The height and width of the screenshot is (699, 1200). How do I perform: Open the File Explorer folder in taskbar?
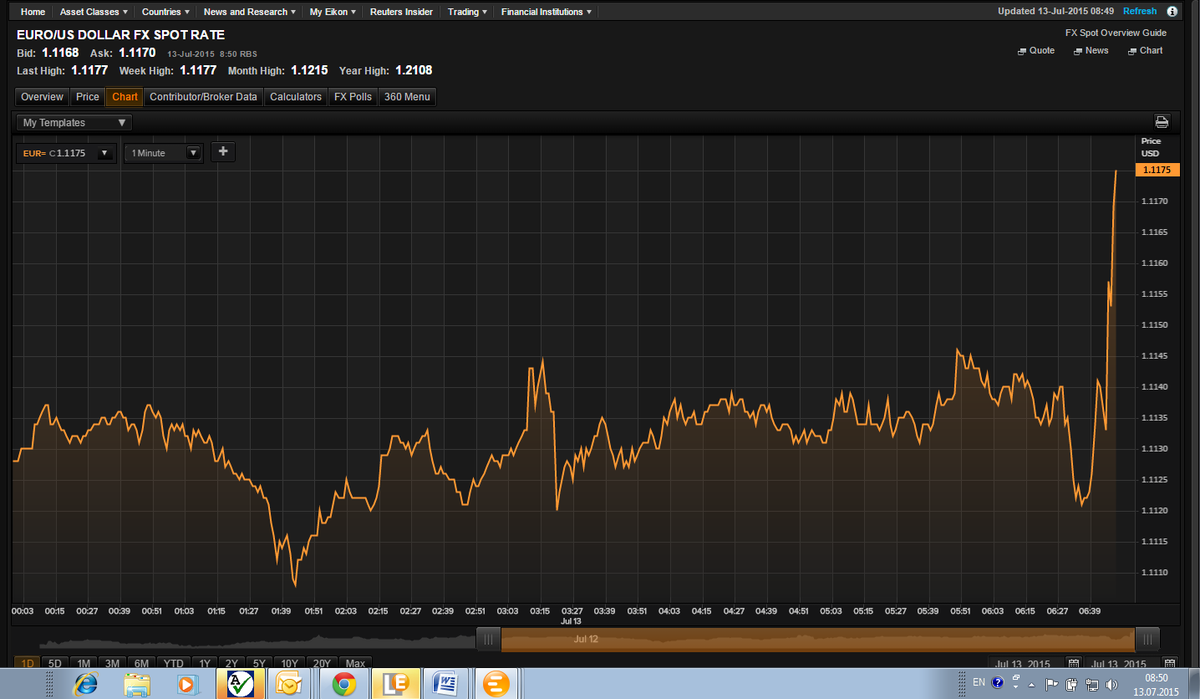click(x=137, y=684)
